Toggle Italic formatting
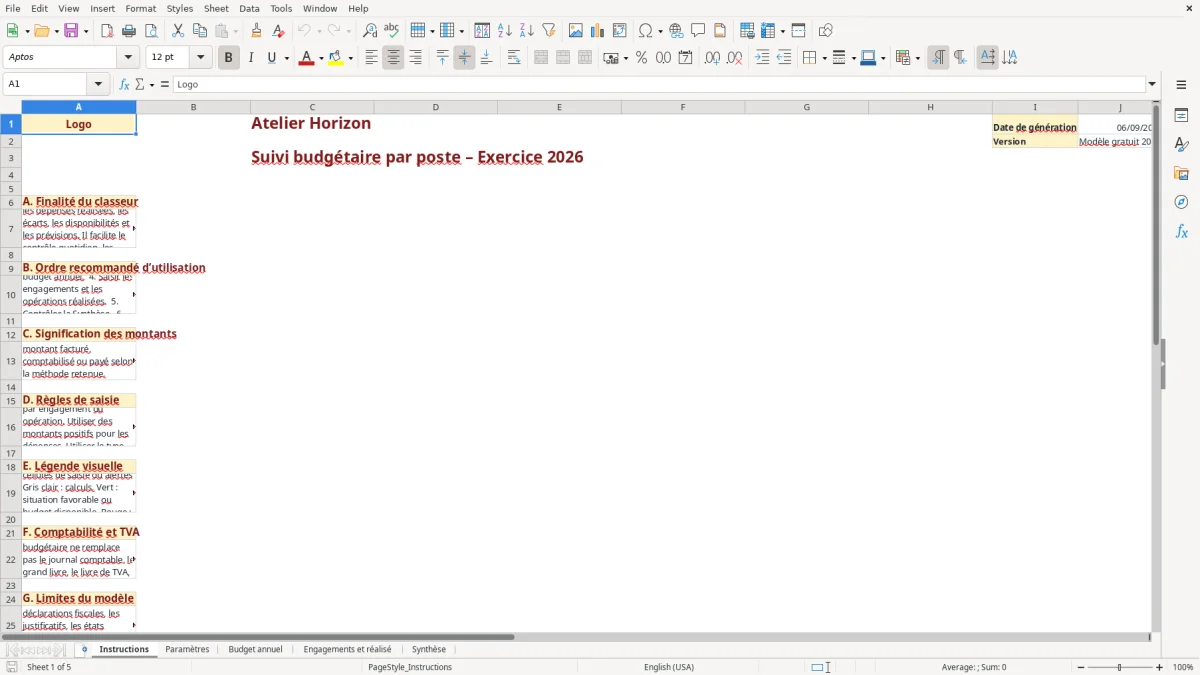 (251, 58)
